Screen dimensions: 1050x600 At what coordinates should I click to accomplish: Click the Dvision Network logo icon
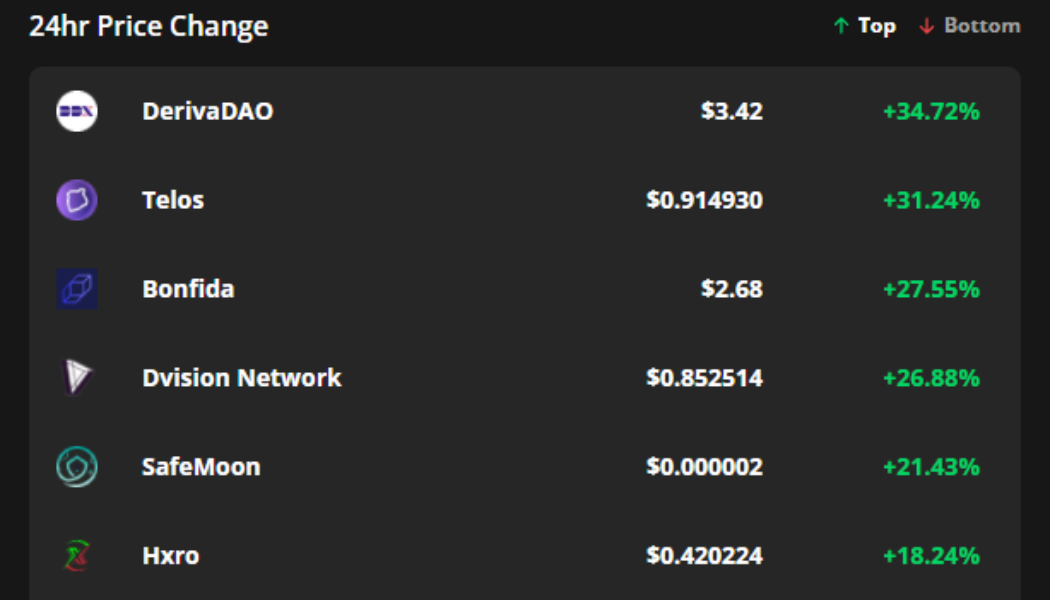(x=76, y=378)
